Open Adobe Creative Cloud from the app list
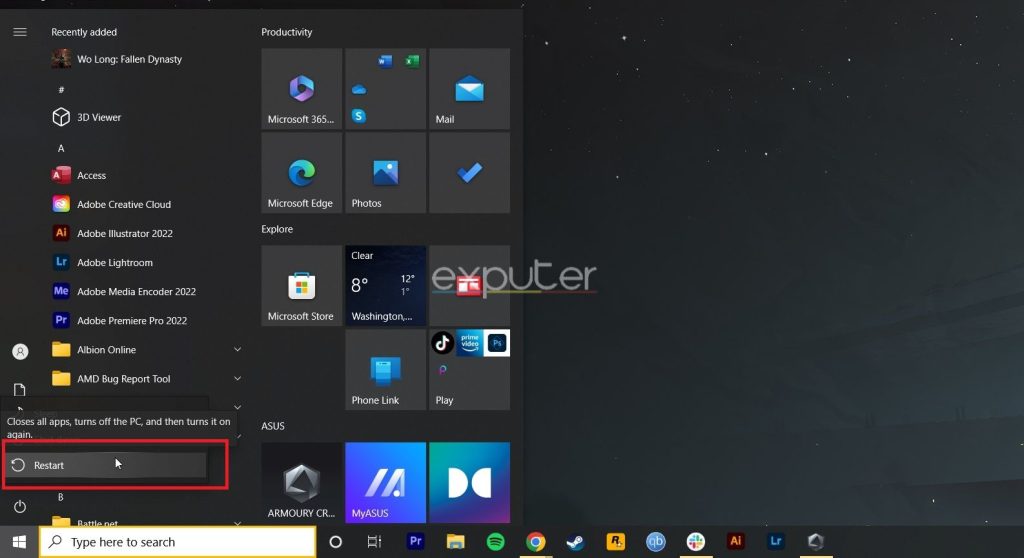Screen dimensions: 1024x558 123,204
